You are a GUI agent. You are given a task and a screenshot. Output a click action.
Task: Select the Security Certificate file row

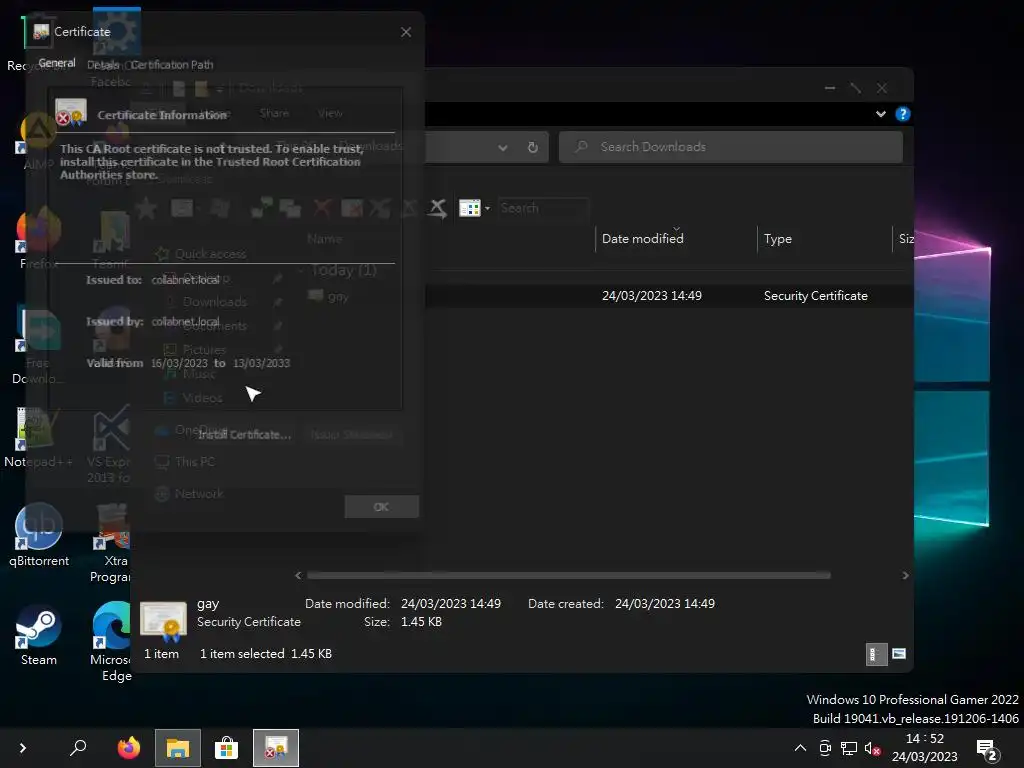click(607, 296)
